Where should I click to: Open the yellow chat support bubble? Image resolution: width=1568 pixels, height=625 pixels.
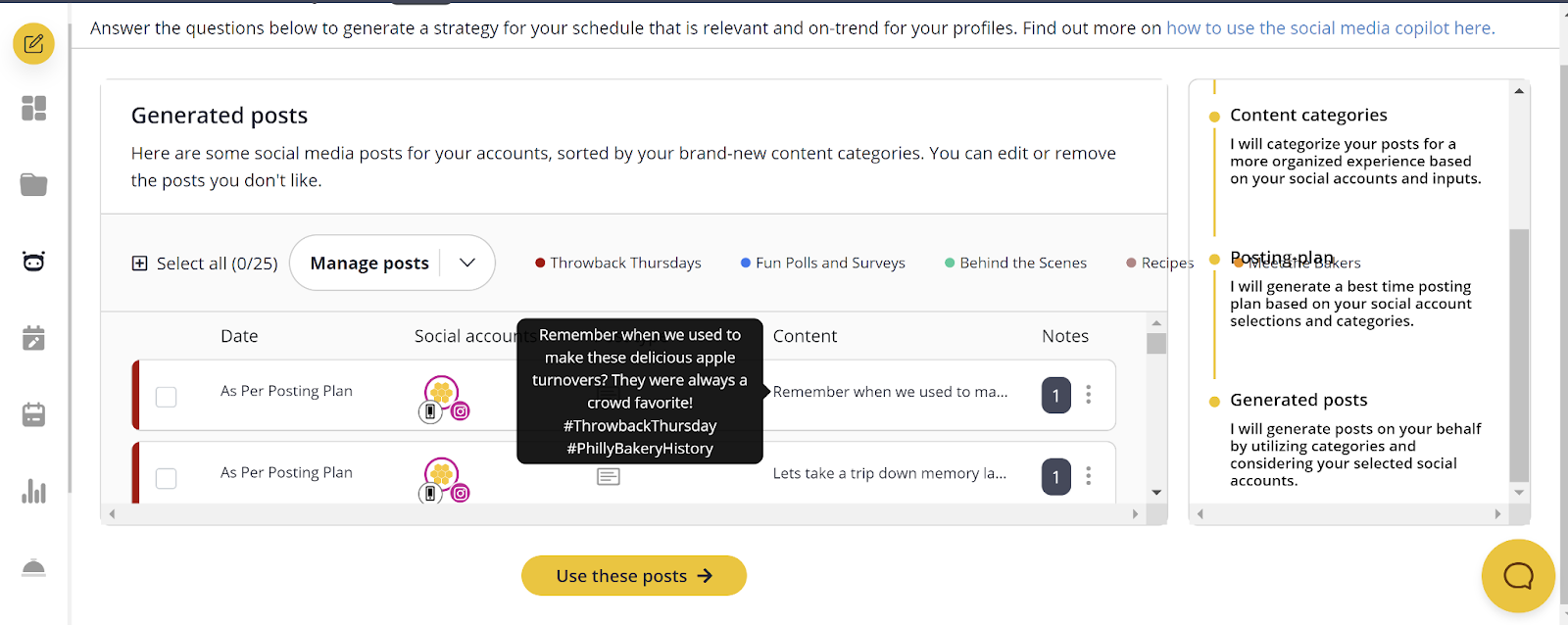(x=1518, y=576)
